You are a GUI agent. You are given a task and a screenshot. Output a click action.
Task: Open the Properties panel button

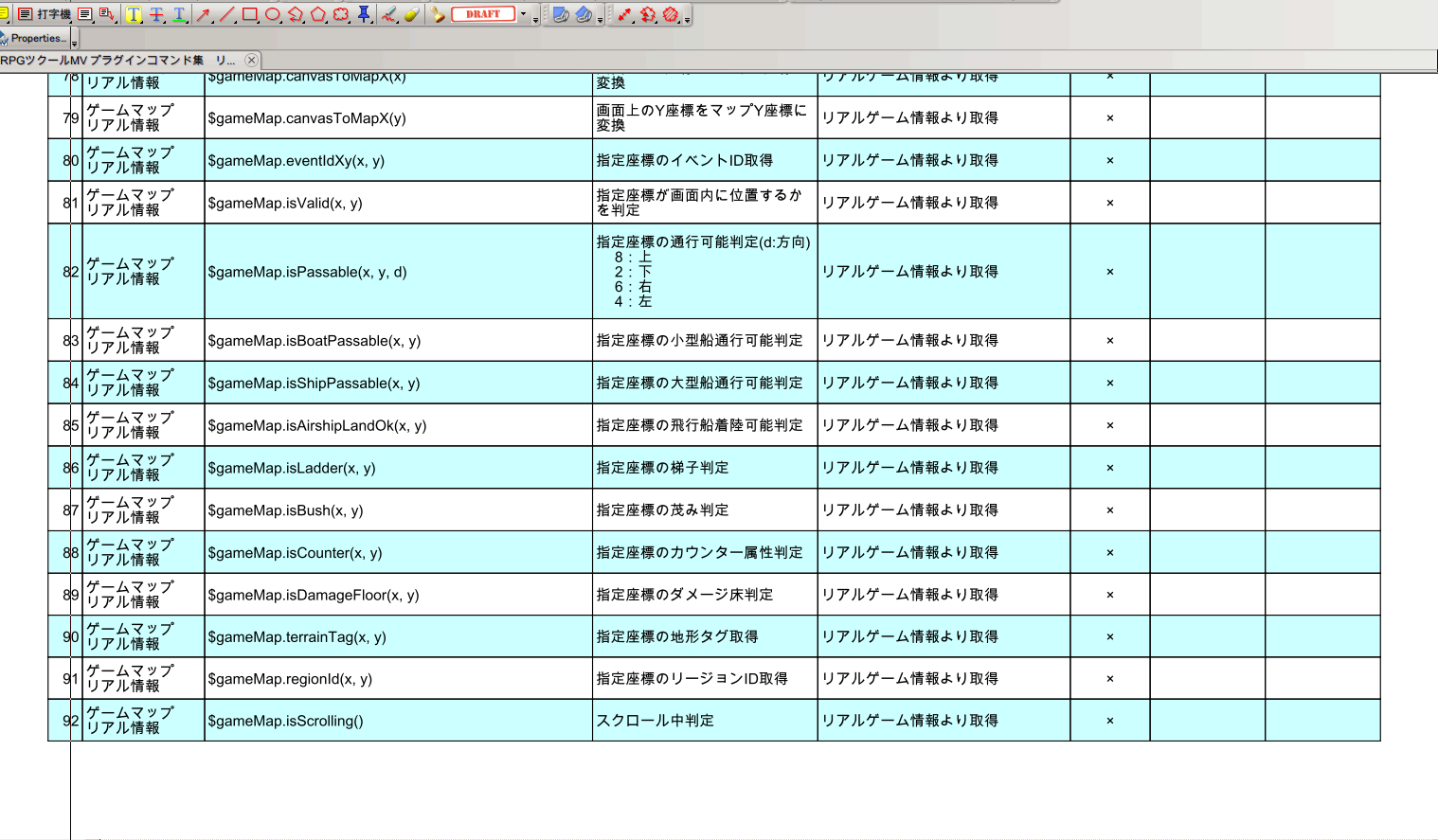point(34,39)
